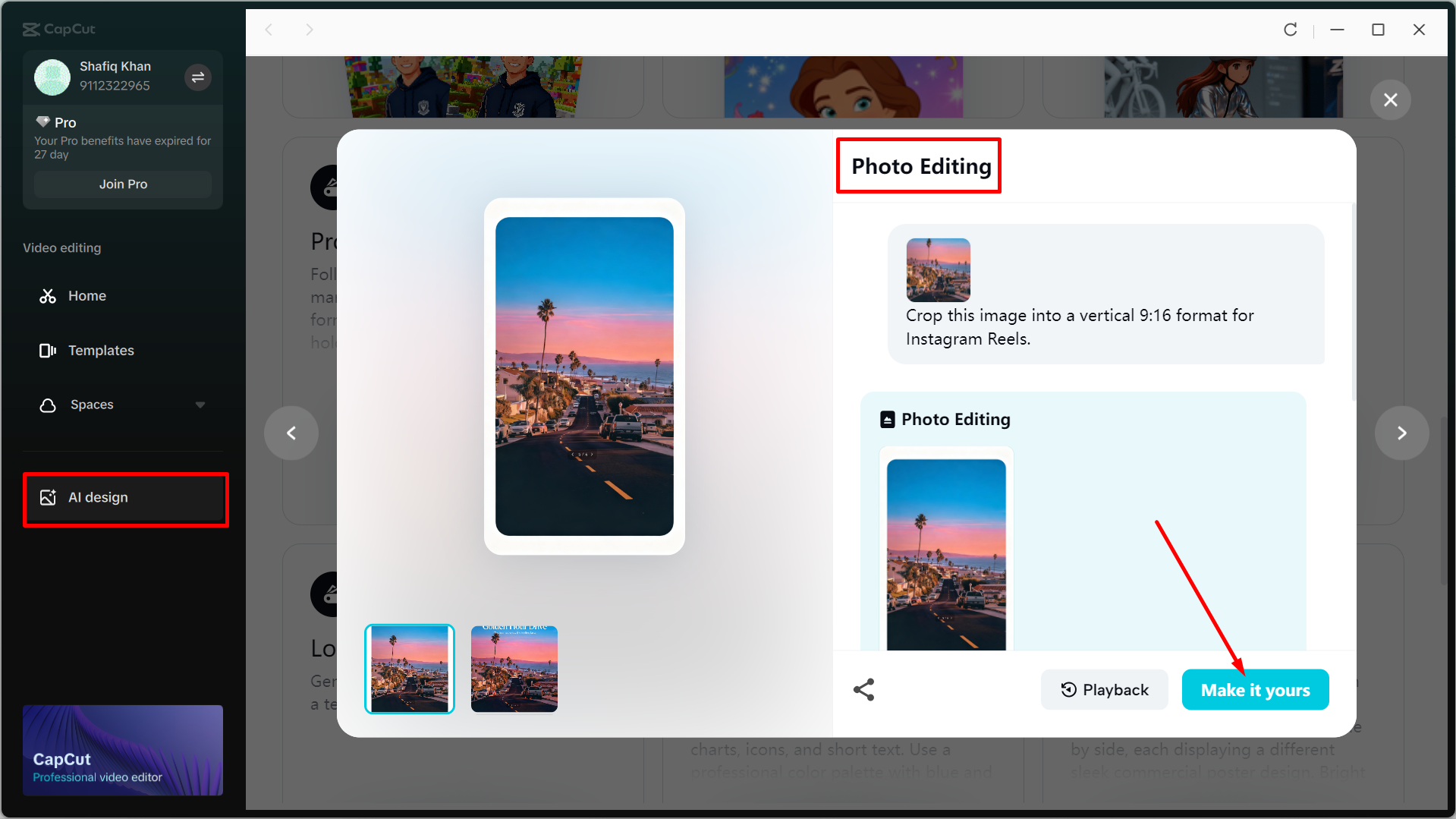Click the Join Pro button

coord(122,184)
